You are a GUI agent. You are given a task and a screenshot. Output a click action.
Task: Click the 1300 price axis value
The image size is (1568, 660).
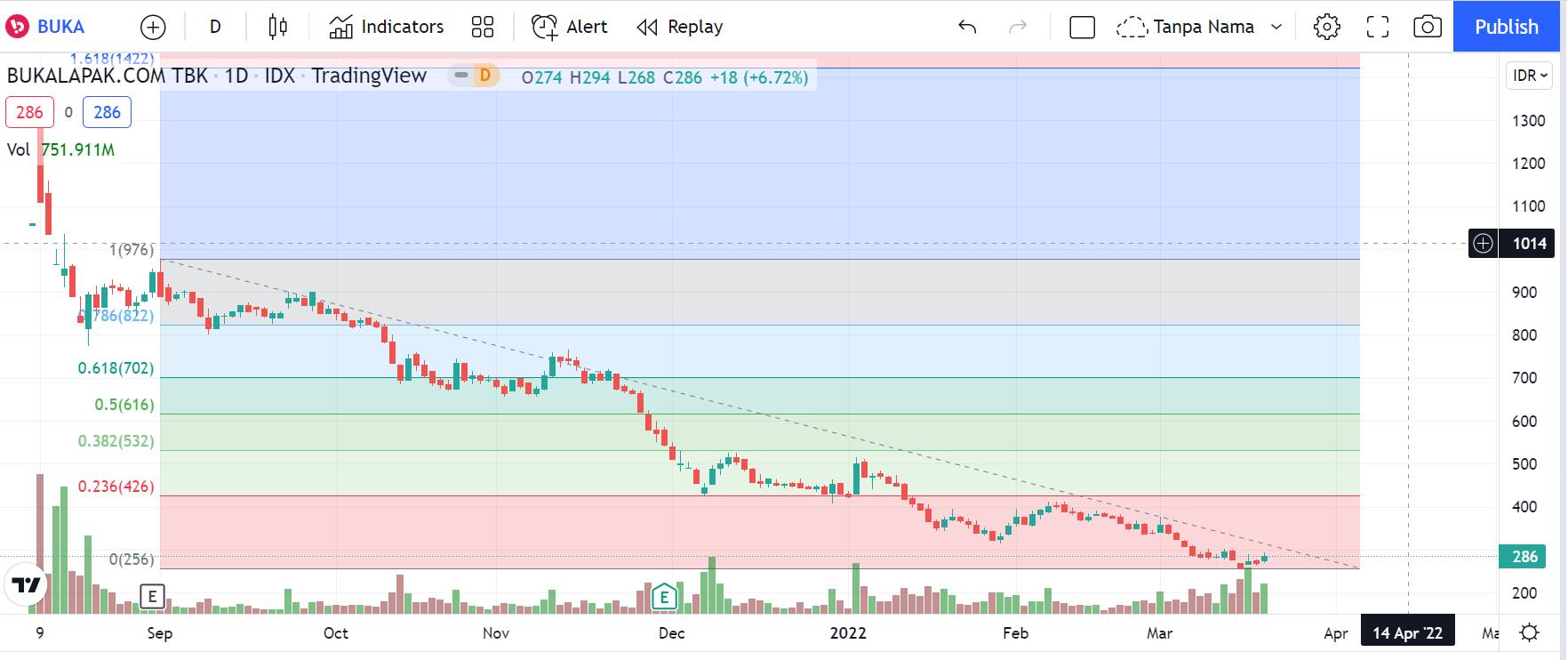click(x=1529, y=121)
